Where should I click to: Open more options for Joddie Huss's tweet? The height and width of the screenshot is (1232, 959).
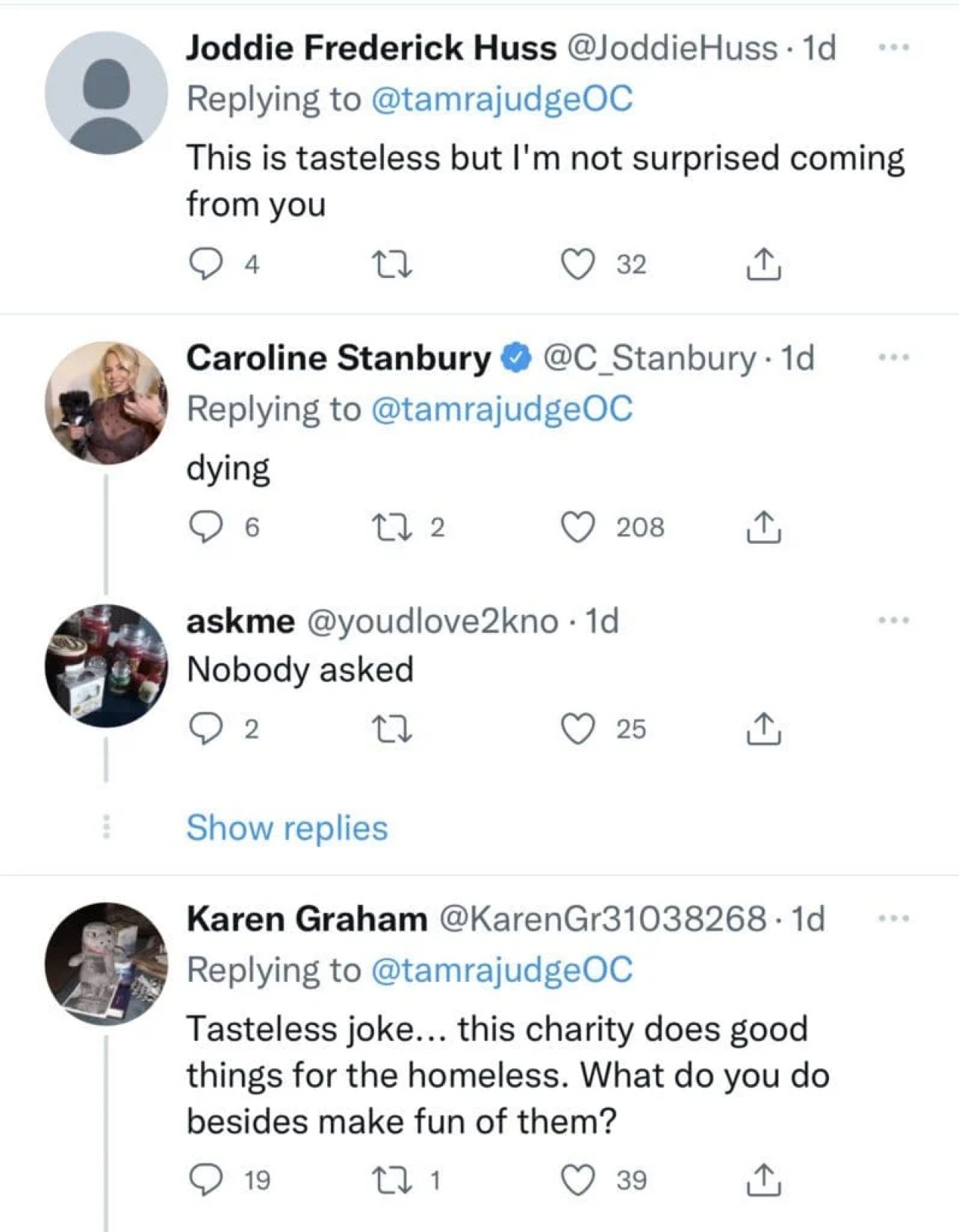[x=893, y=48]
